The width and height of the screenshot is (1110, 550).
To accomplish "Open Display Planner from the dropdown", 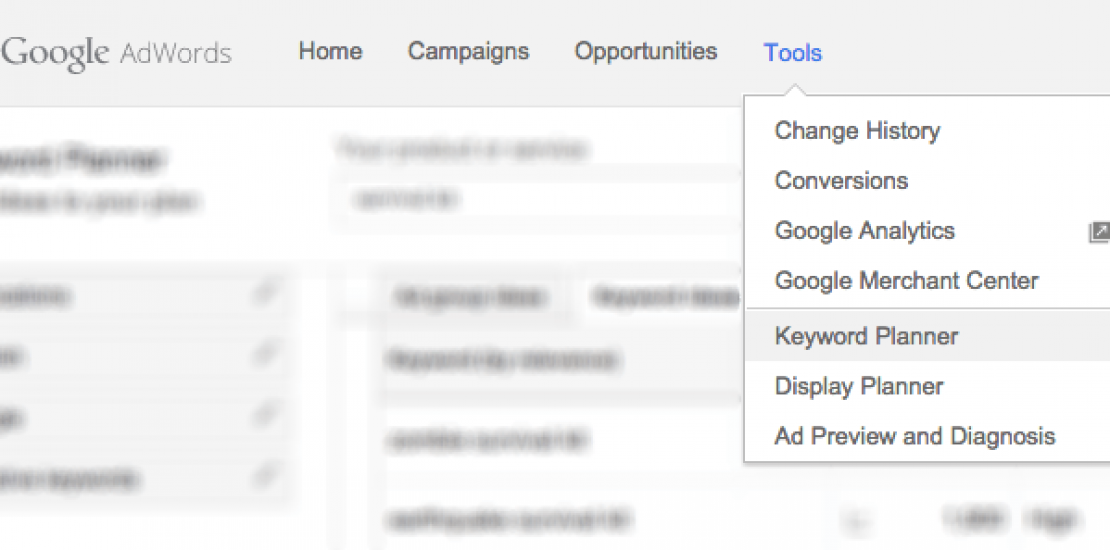I will click(859, 386).
